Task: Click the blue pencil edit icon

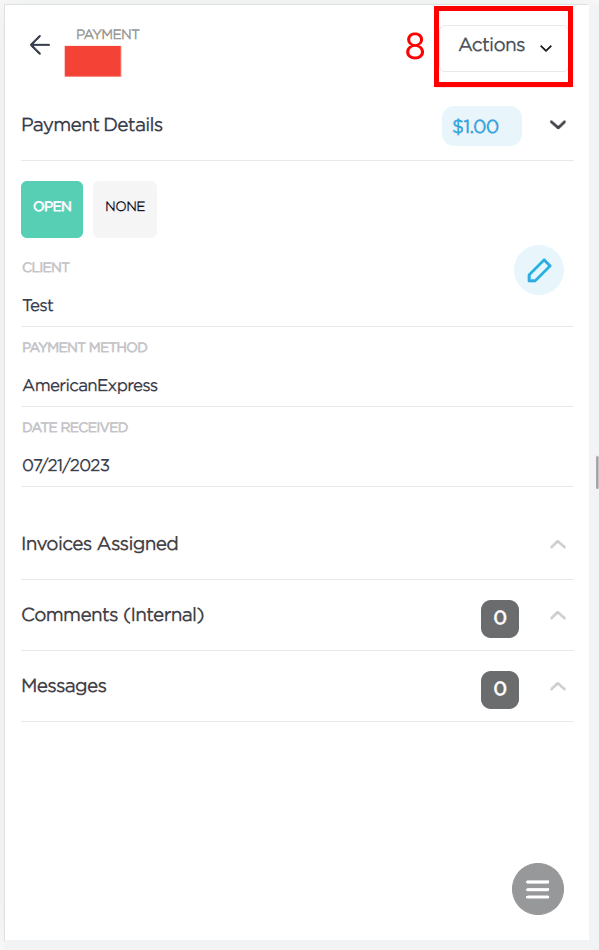Action: tap(538, 270)
